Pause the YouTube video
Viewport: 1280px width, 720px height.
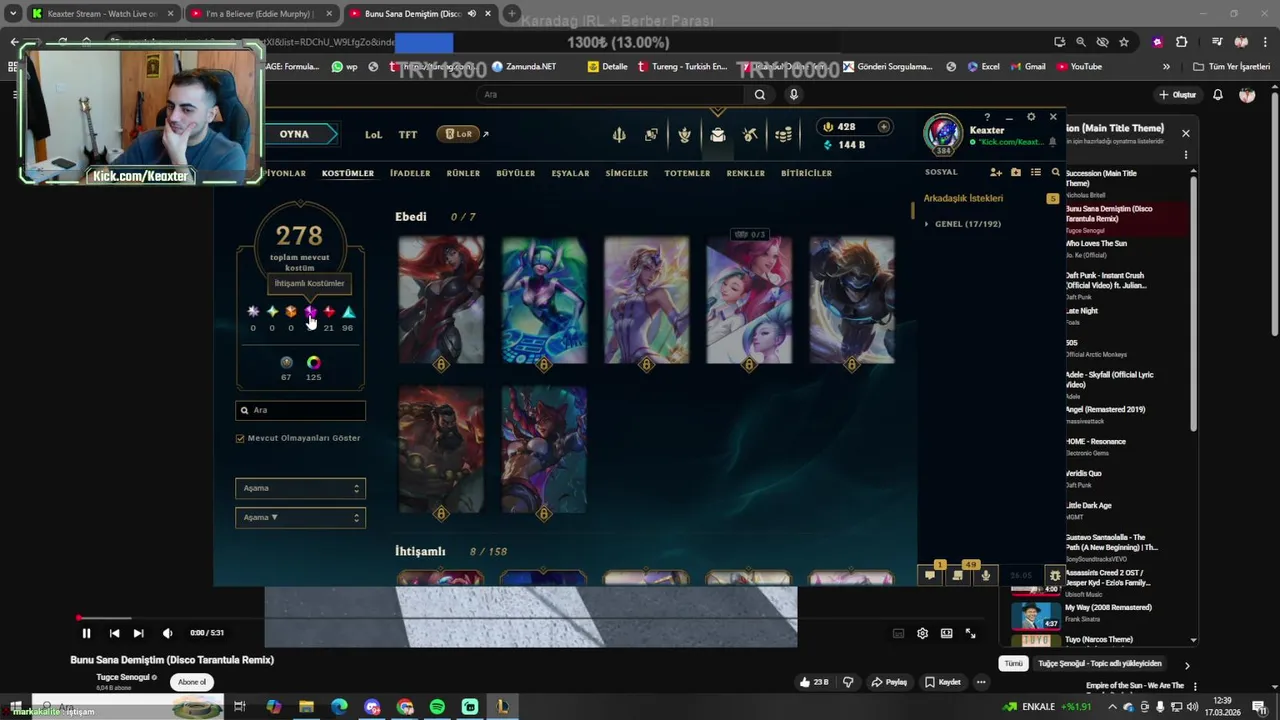(86, 633)
